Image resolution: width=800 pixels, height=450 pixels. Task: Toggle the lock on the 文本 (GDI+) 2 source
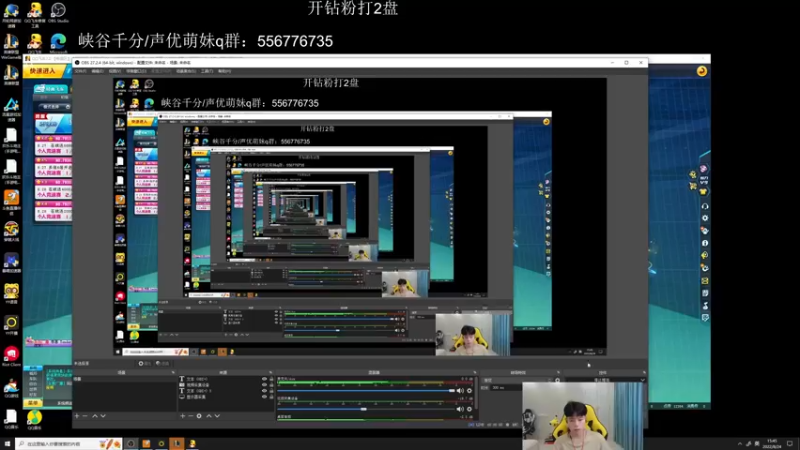pyautogui.click(x=271, y=391)
